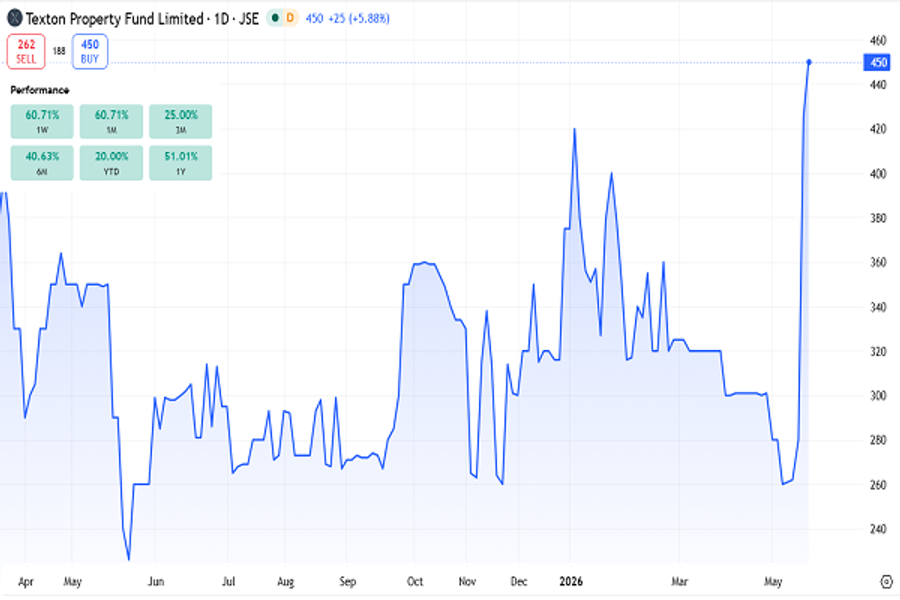Click the Performance heading
Viewport: 900px width, 600px height.
pos(40,90)
